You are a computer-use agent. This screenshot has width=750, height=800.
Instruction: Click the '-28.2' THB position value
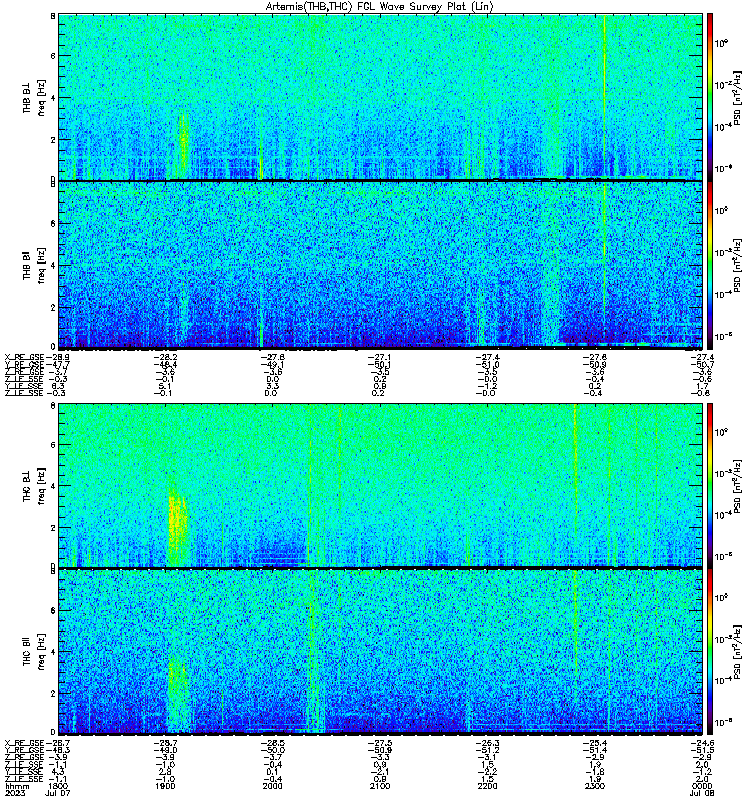(165, 358)
